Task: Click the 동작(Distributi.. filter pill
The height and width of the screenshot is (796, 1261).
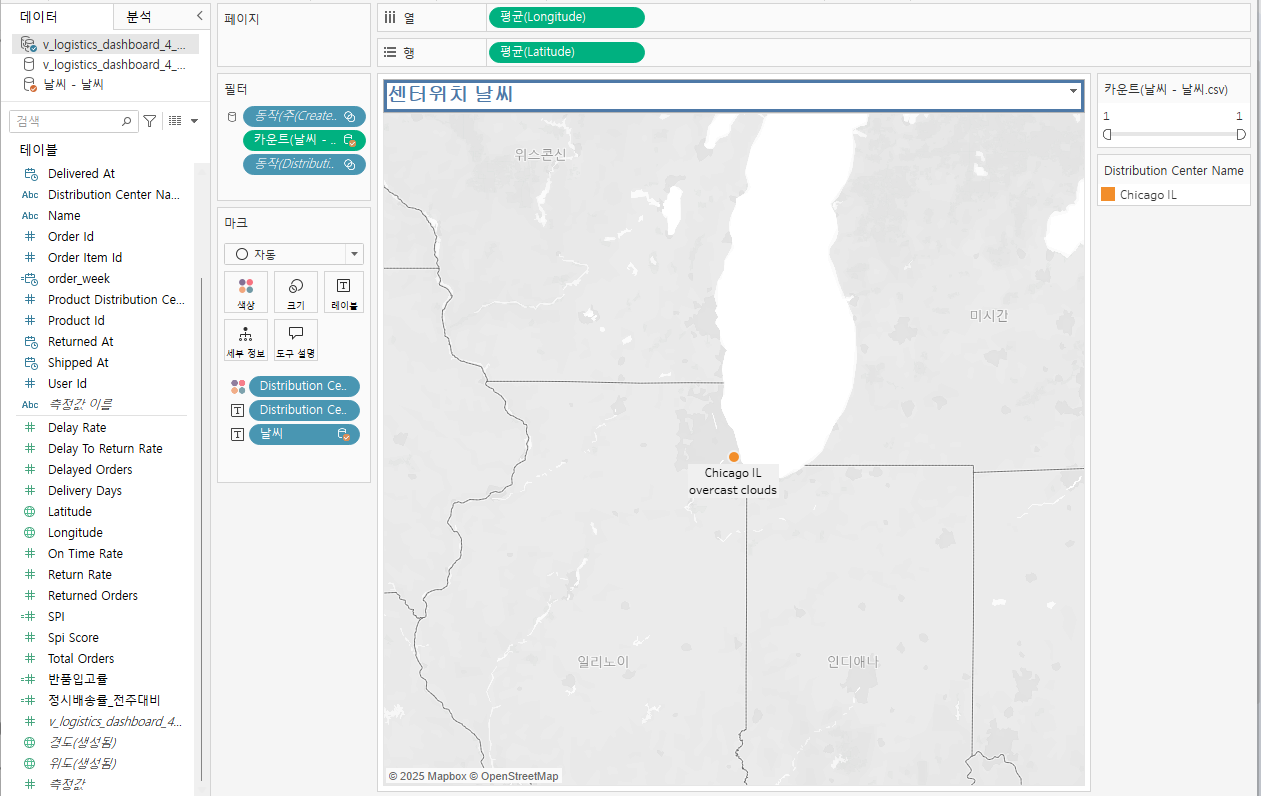Action: (x=304, y=164)
